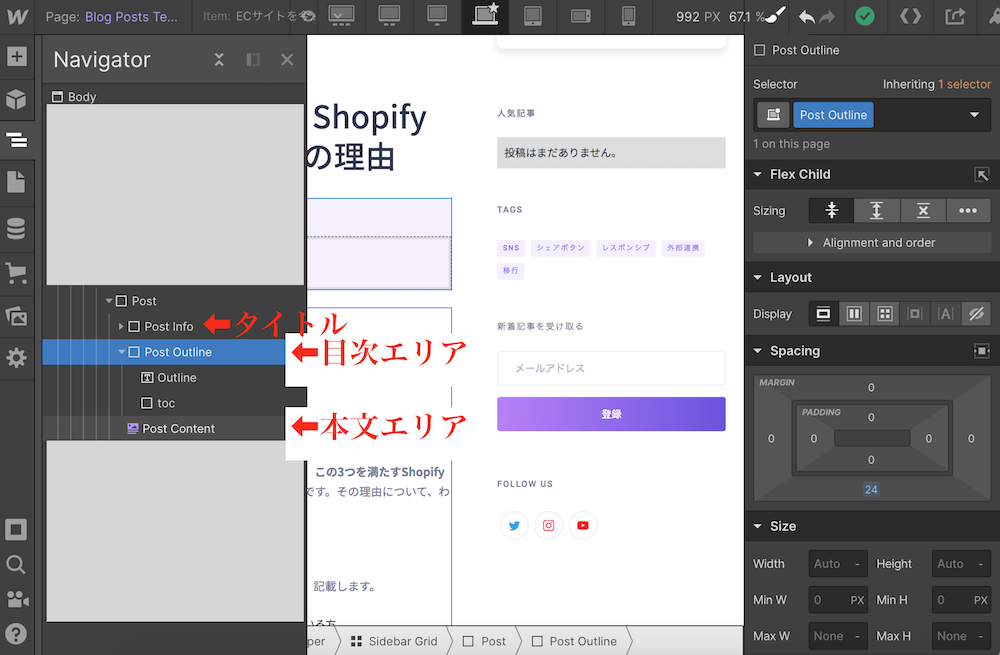This screenshot has width=1000, height=655.
Task: Collapse all Navigator items
Action: [219, 60]
